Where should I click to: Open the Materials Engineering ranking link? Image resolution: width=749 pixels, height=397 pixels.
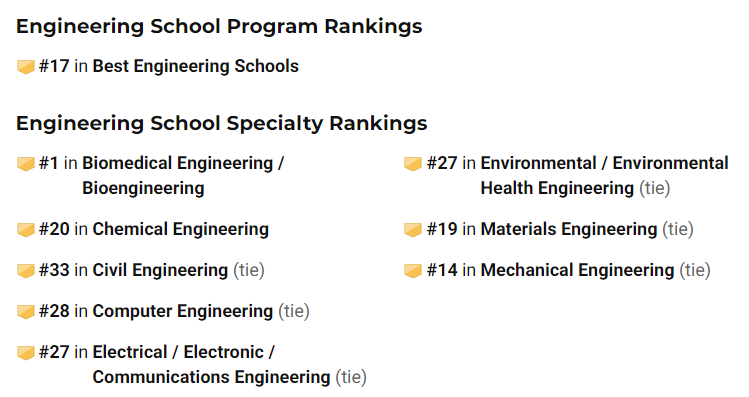[569, 229]
